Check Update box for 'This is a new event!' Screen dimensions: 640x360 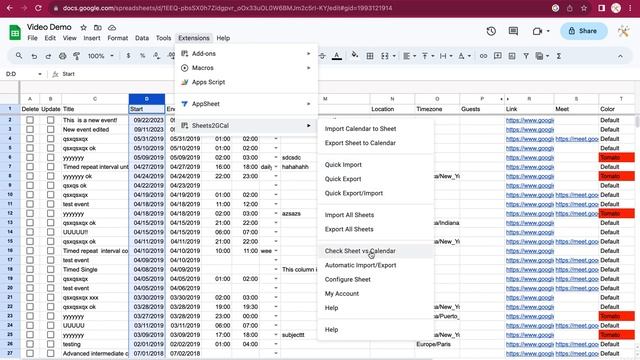point(50,120)
